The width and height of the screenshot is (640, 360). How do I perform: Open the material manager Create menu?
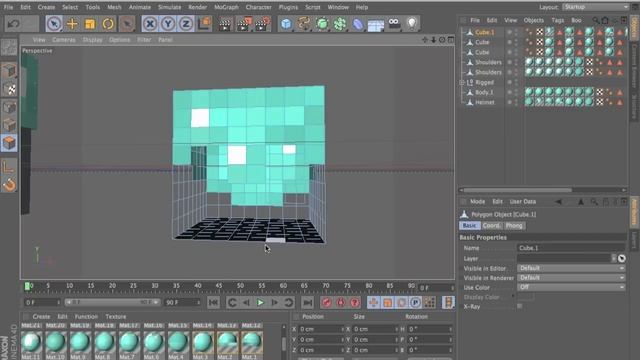click(41, 316)
